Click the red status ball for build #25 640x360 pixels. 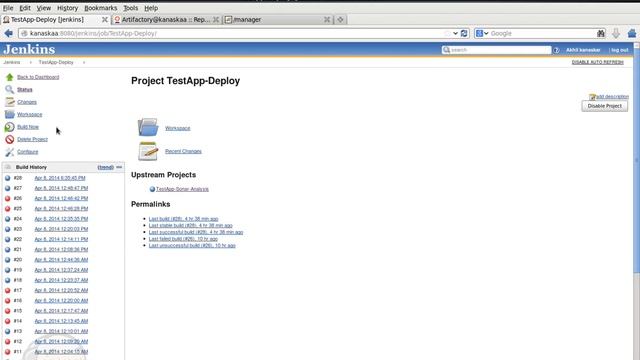click(x=7, y=209)
